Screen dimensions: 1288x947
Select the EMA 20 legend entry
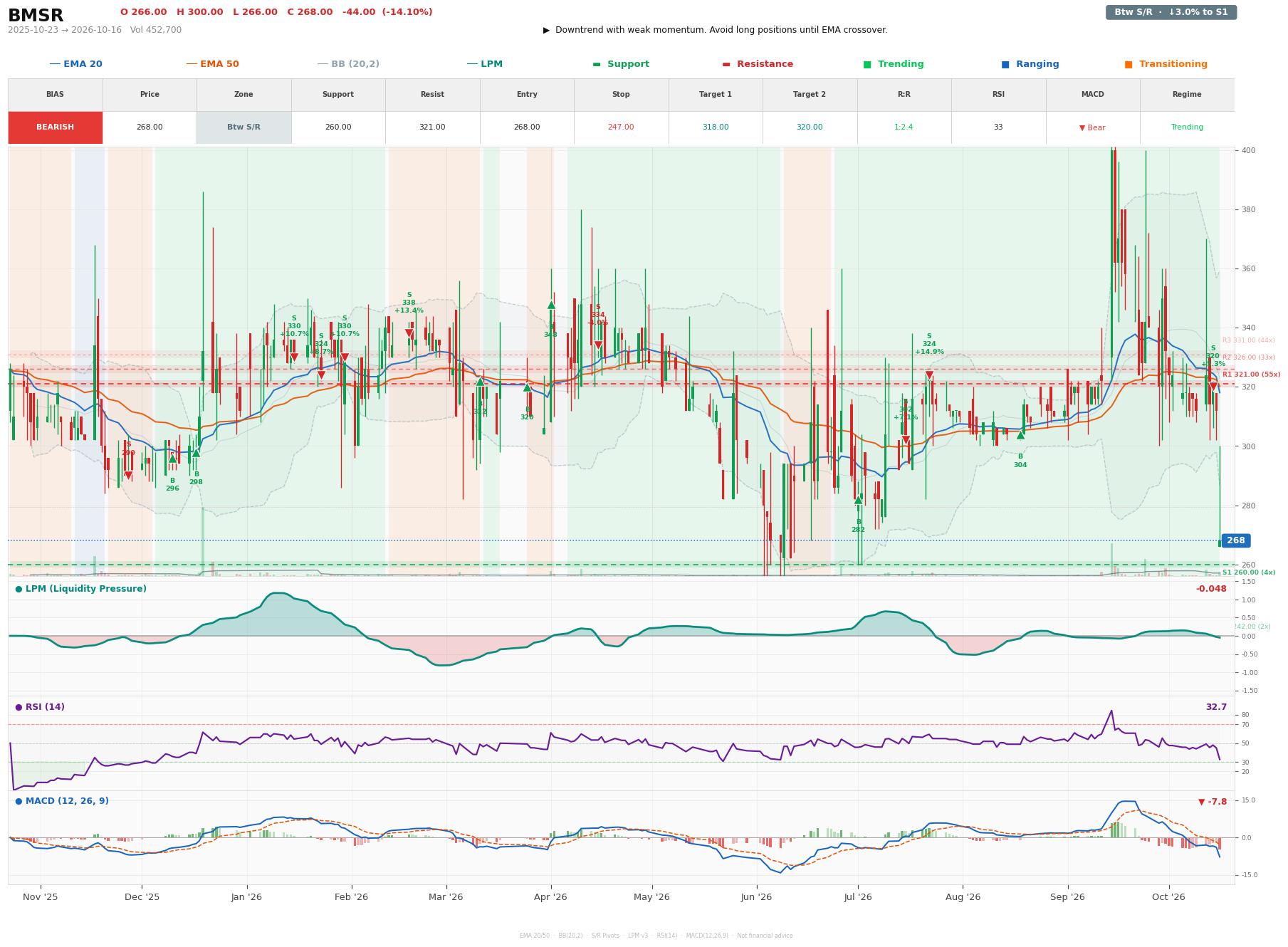(x=75, y=64)
